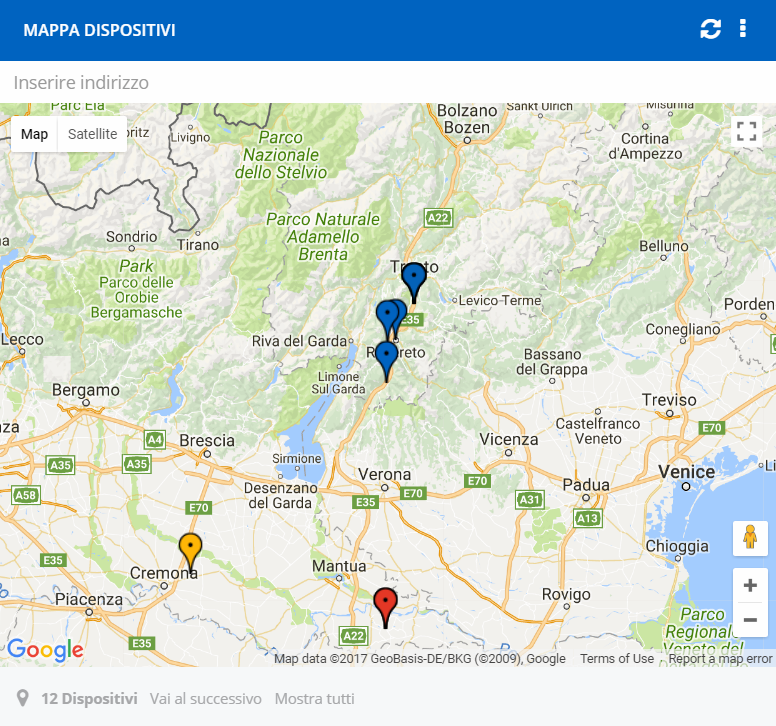Image resolution: width=776 pixels, height=726 pixels.
Task: Click the Cortina d'Ampezzo label
Action: 645,146
